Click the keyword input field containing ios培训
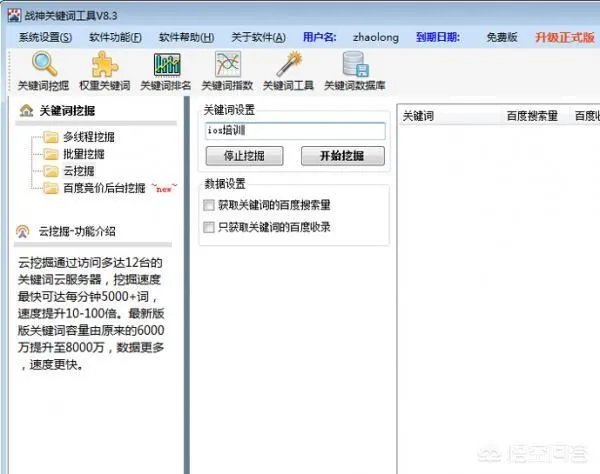This screenshot has height=474, width=600. click(x=295, y=131)
